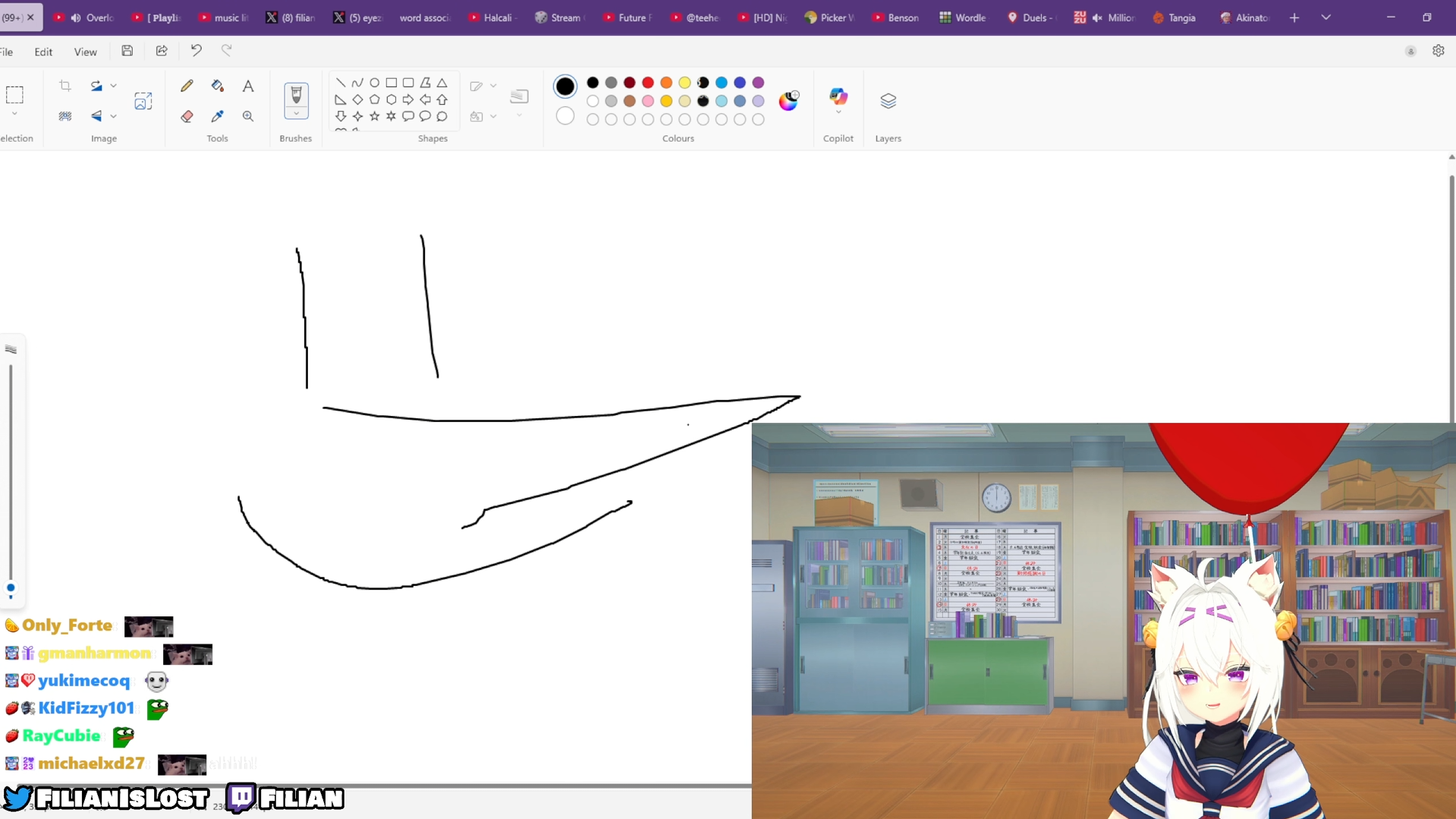This screenshot has height=819, width=1456.
Task: Choose the Curve shape
Action: [x=357, y=83]
